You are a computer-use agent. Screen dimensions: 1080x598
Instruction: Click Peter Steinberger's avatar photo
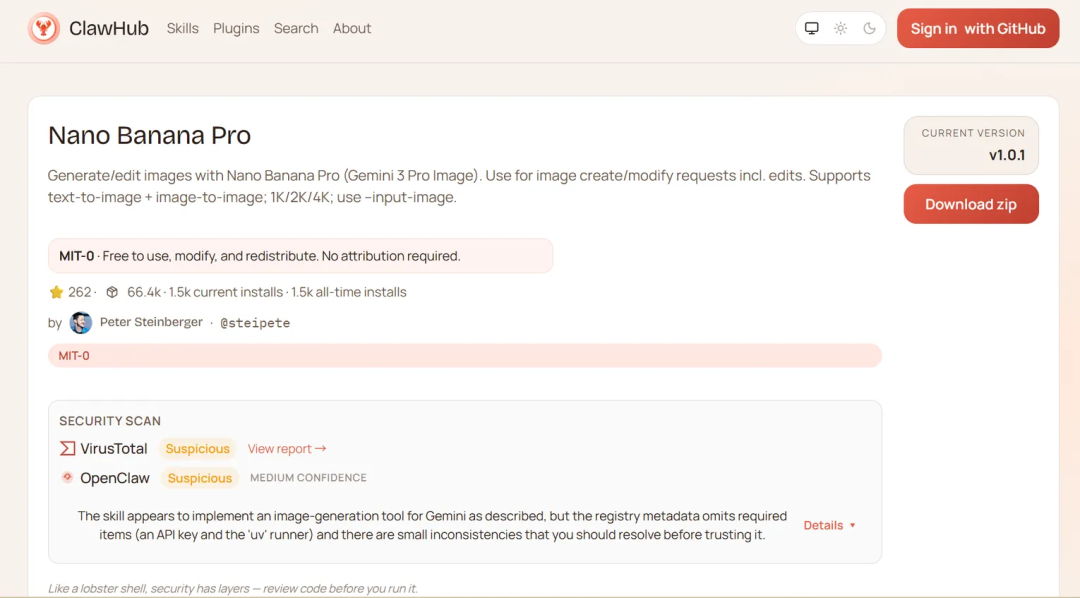tap(81, 323)
